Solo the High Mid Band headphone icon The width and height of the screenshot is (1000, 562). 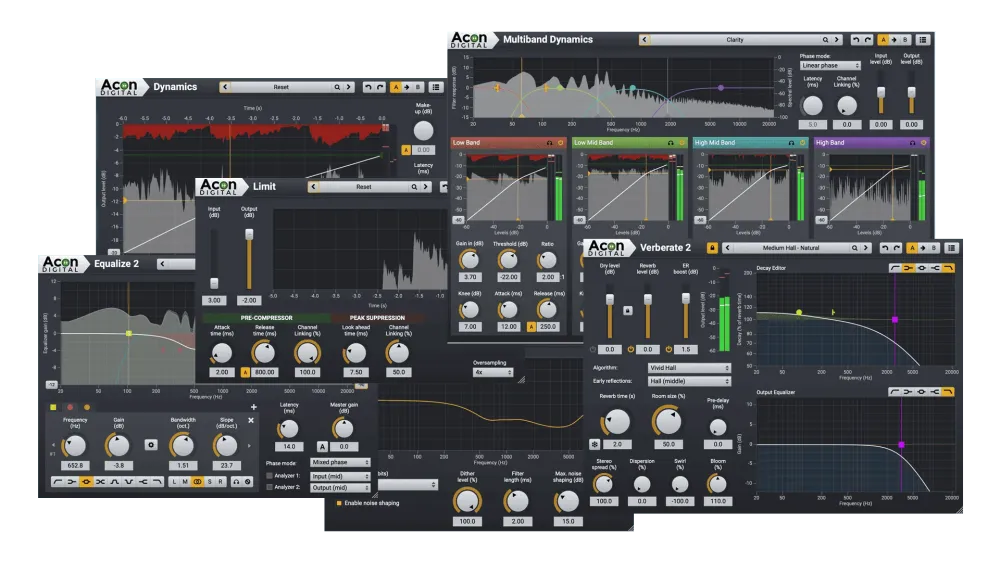pos(791,143)
